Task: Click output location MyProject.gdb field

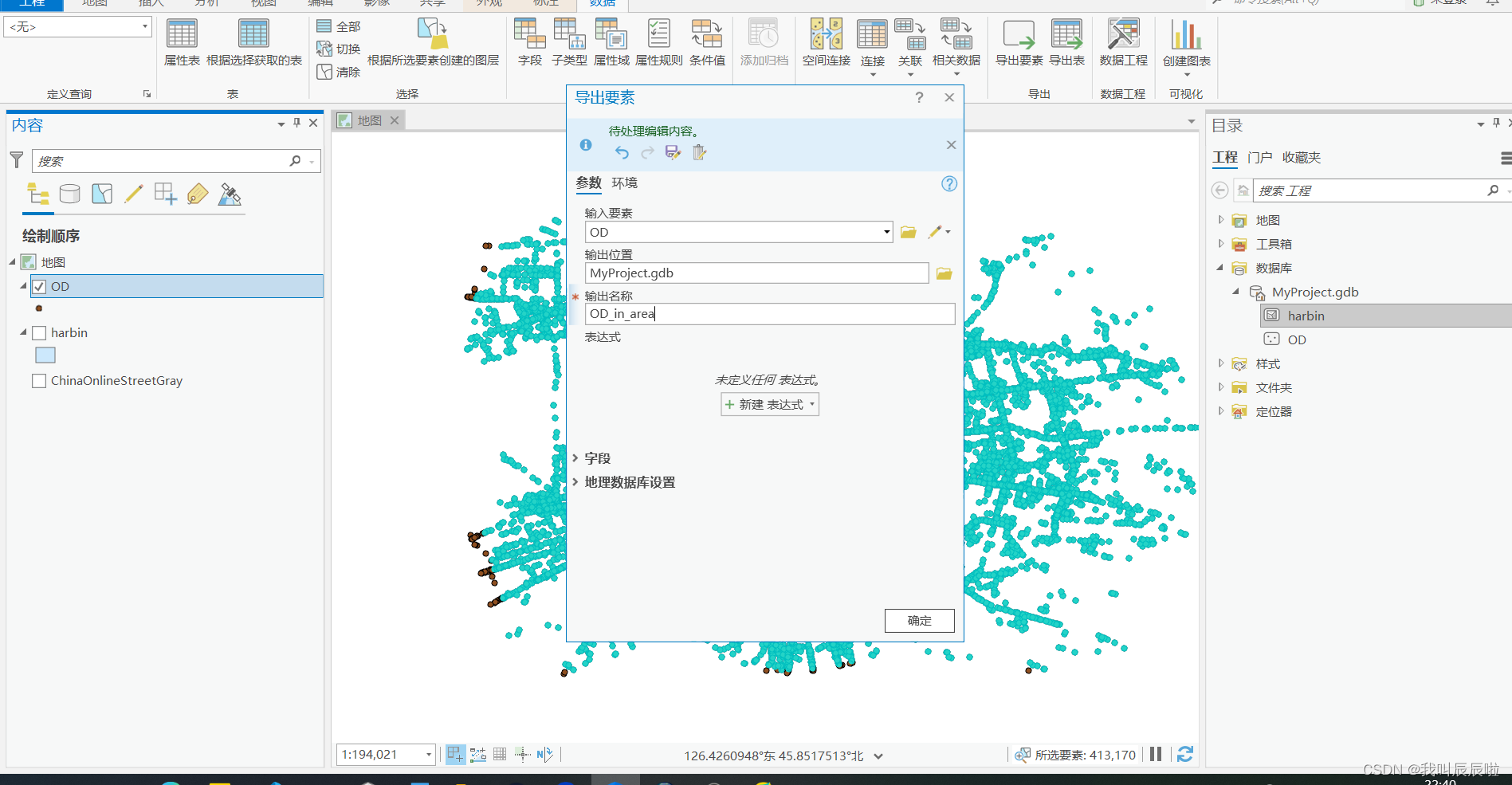Action: pos(757,273)
